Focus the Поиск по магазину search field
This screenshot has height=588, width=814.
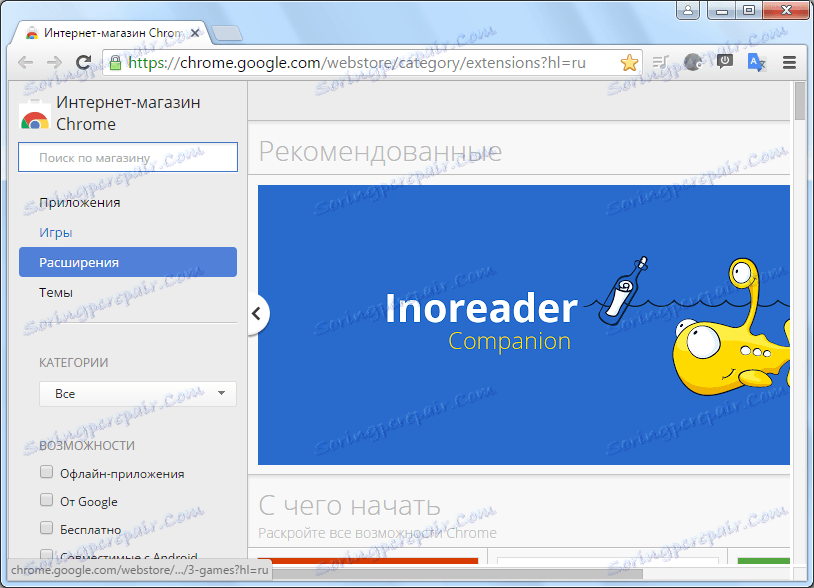coord(128,157)
